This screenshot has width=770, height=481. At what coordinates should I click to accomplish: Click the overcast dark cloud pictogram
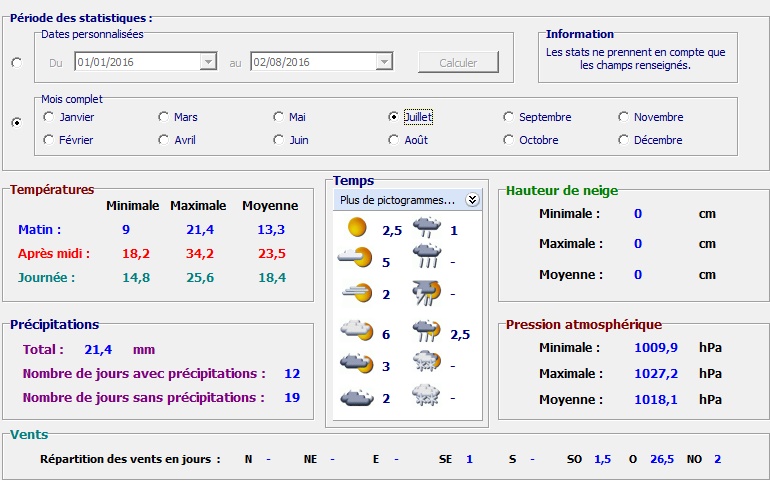[x=357, y=397]
